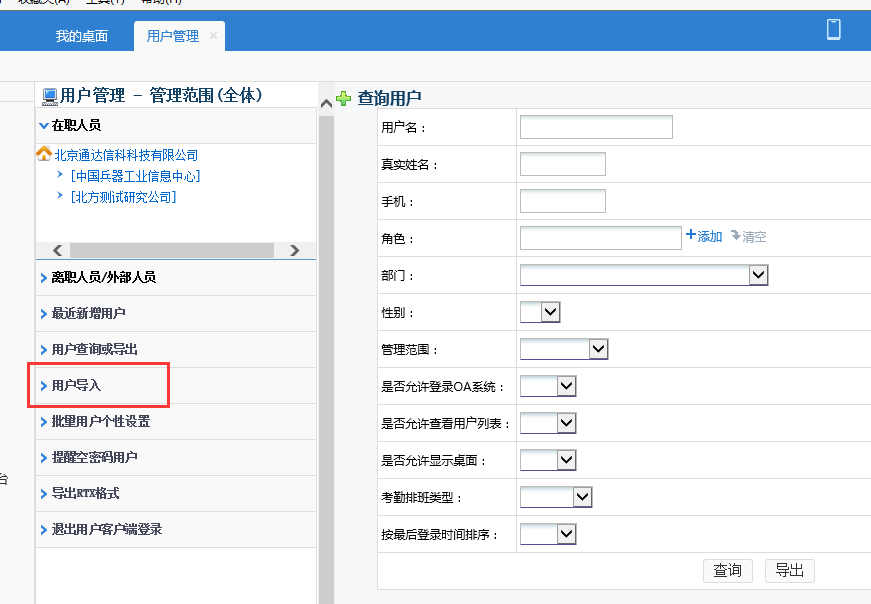Click 清空 to clear the role field
This screenshot has height=604, width=871.
[x=749, y=237]
